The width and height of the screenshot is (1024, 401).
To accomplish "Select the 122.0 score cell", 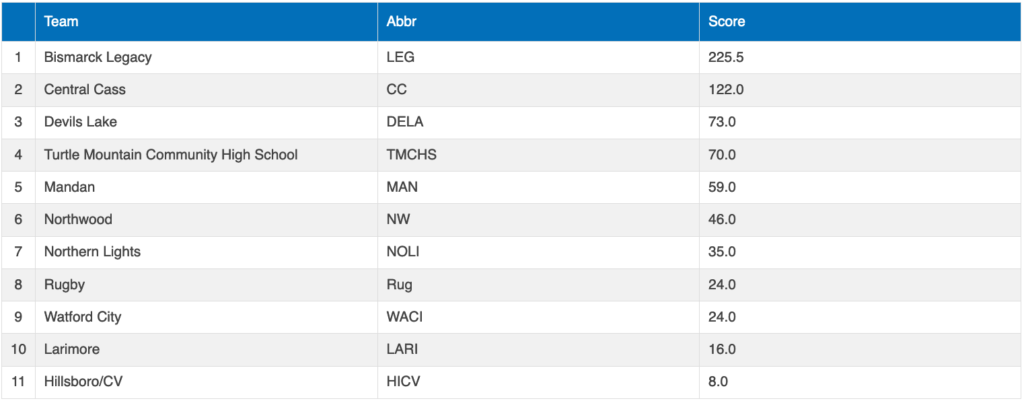I will tap(726, 90).
